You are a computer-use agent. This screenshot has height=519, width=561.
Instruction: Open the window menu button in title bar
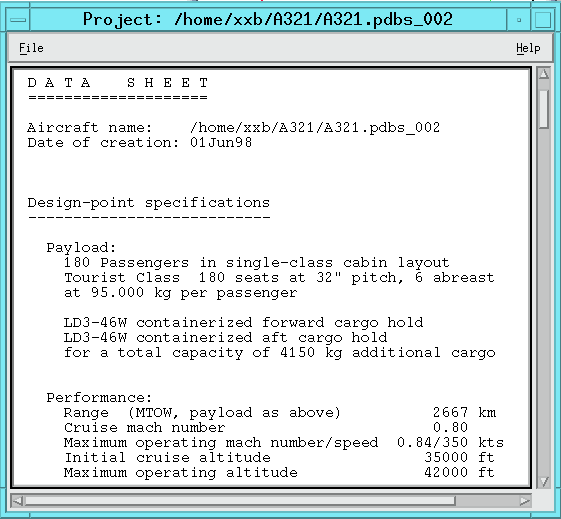[x=18, y=20]
